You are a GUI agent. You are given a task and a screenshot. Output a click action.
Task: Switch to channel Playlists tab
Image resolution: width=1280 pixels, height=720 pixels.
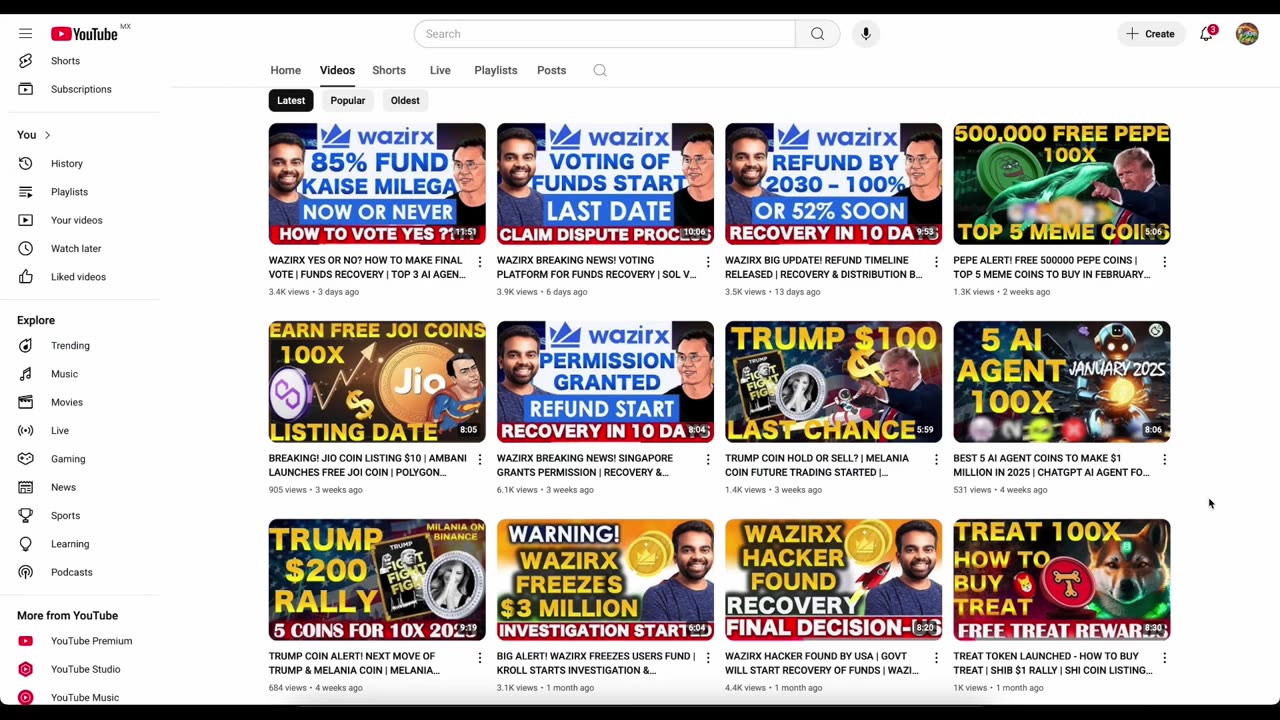(x=496, y=70)
